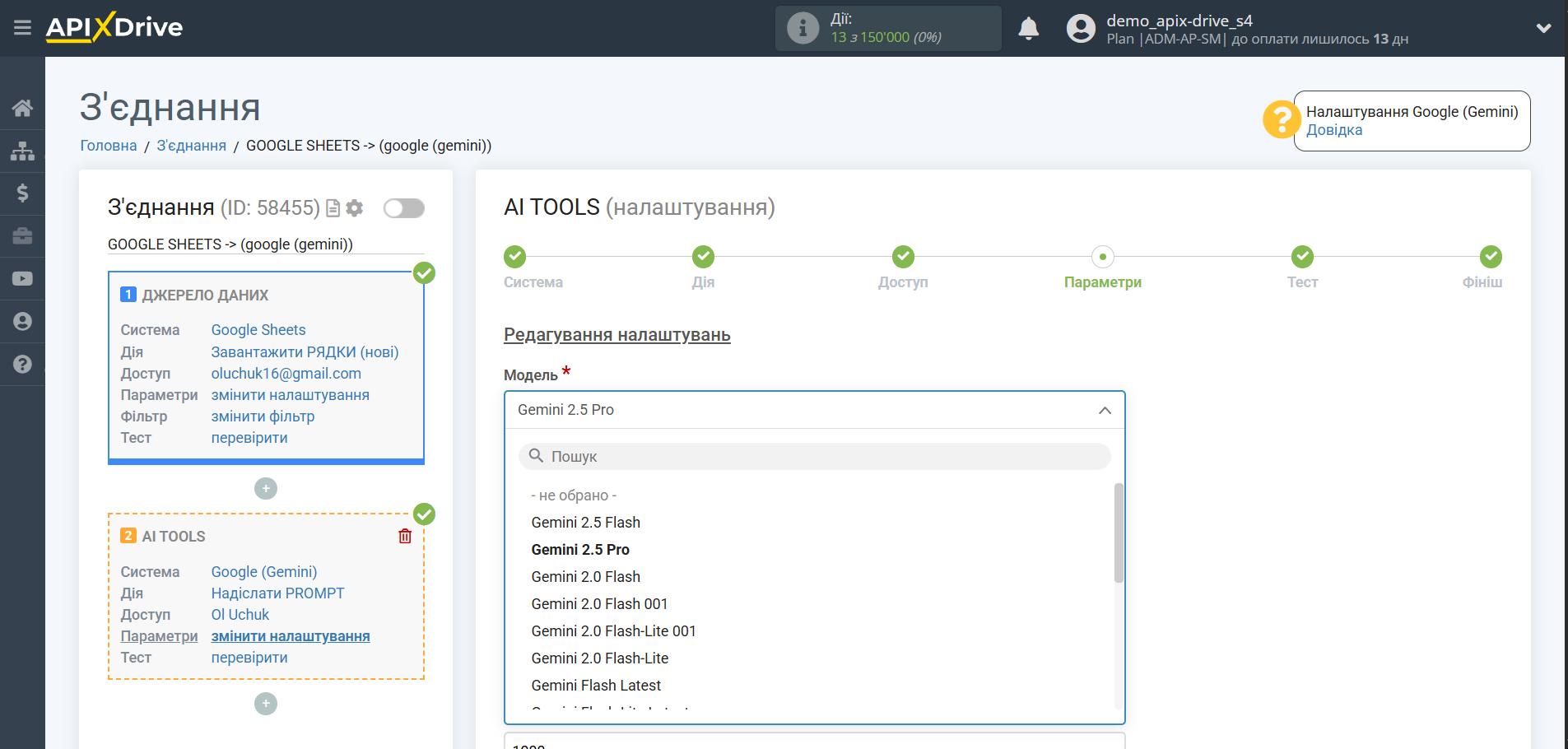Open the home icon in the sidebar
Image resolution: width=1568 pixels, height=749 pixels.
22,108
